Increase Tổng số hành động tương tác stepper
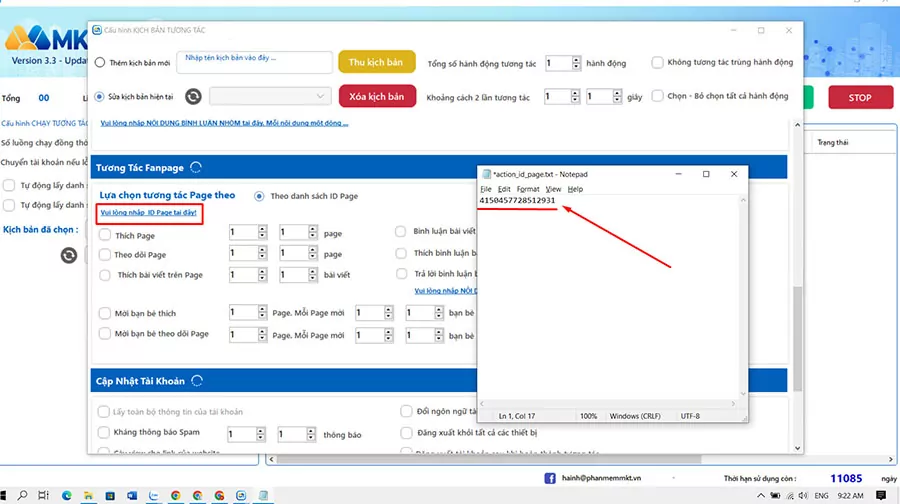Screen dimensions: 900x504 (x=577, y=59)
